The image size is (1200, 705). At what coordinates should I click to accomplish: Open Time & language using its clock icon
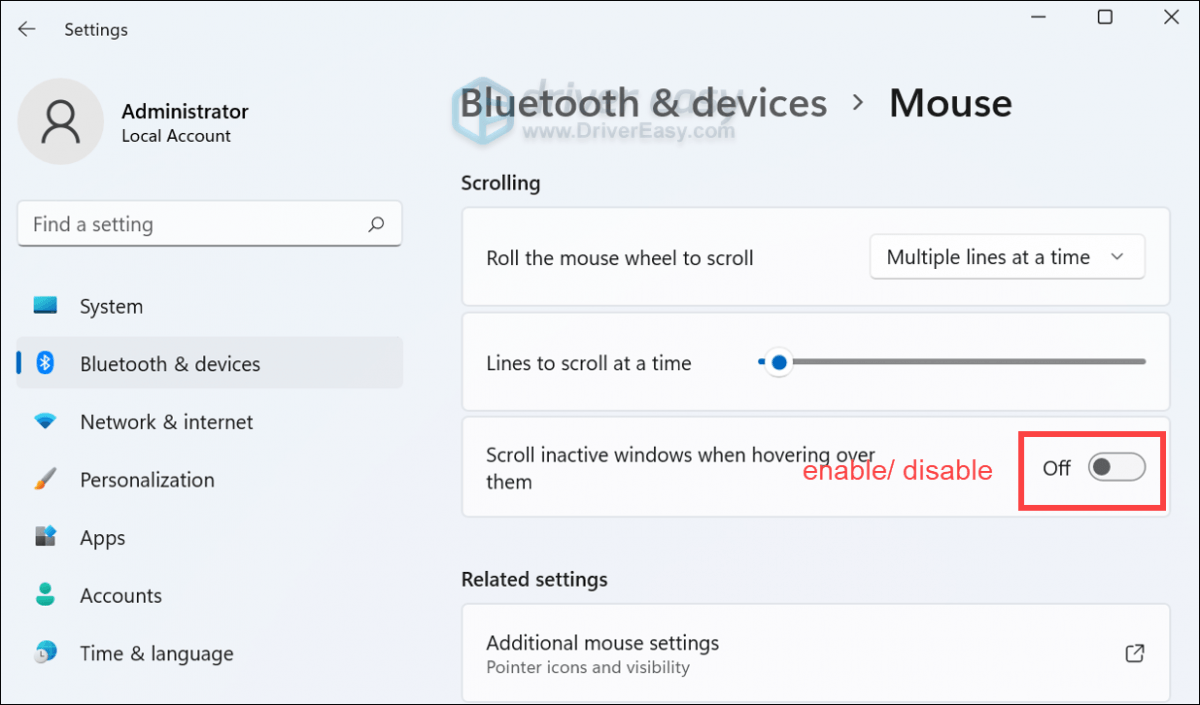pyautogui.click(x=45, y=653)
